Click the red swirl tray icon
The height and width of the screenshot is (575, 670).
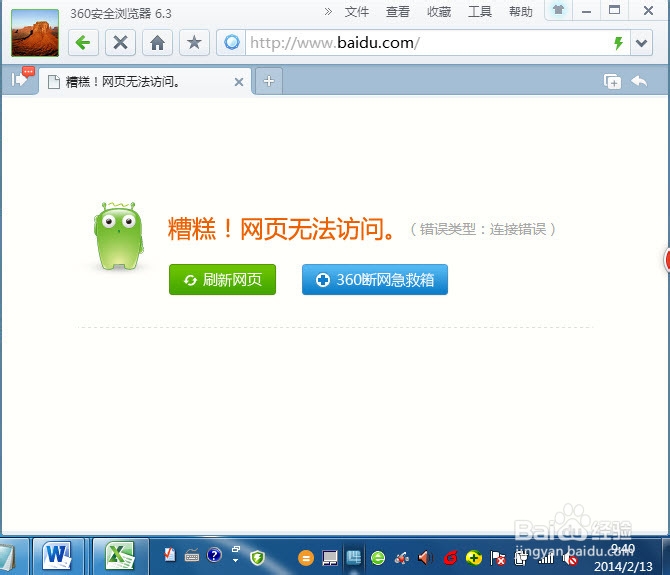click(x=450, y=557)
